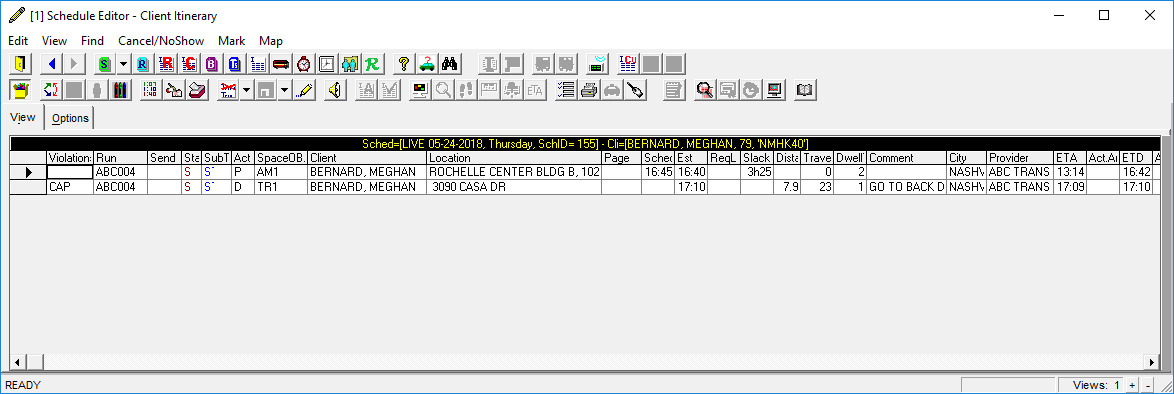Screen dimensions: 1174x394
Task: Click the Provider column header
Action: (1020, 158)
